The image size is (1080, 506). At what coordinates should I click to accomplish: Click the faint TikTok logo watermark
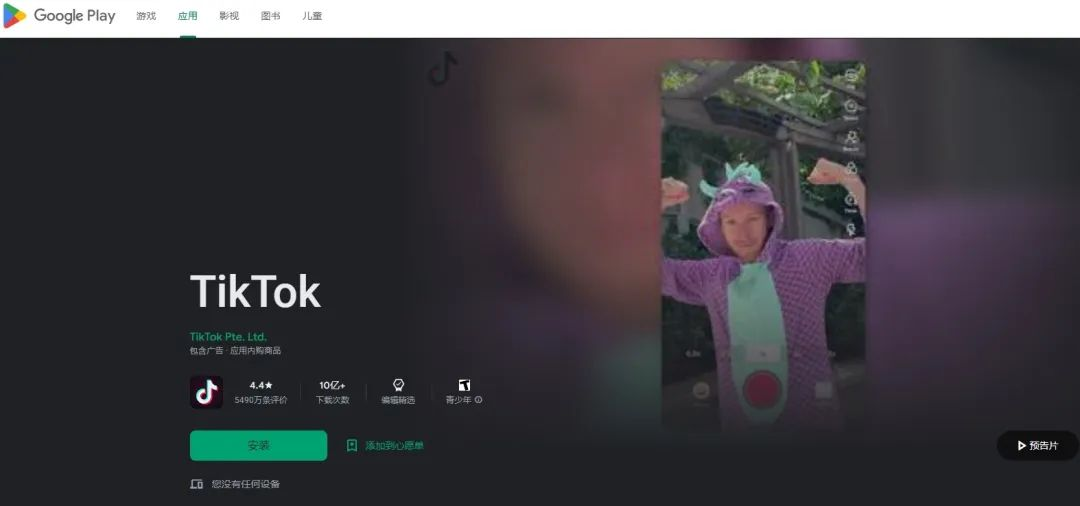(x=442, y=69)
